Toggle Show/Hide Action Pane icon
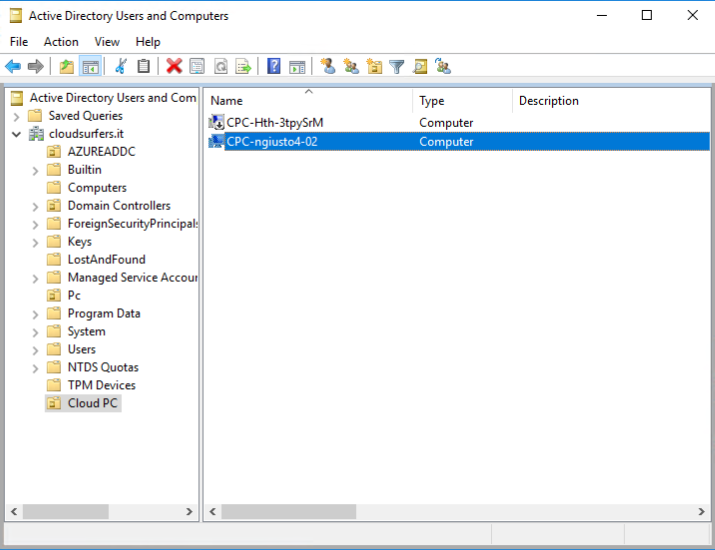Viewport: 715px width, 550px height. click(x=297, y=67)
